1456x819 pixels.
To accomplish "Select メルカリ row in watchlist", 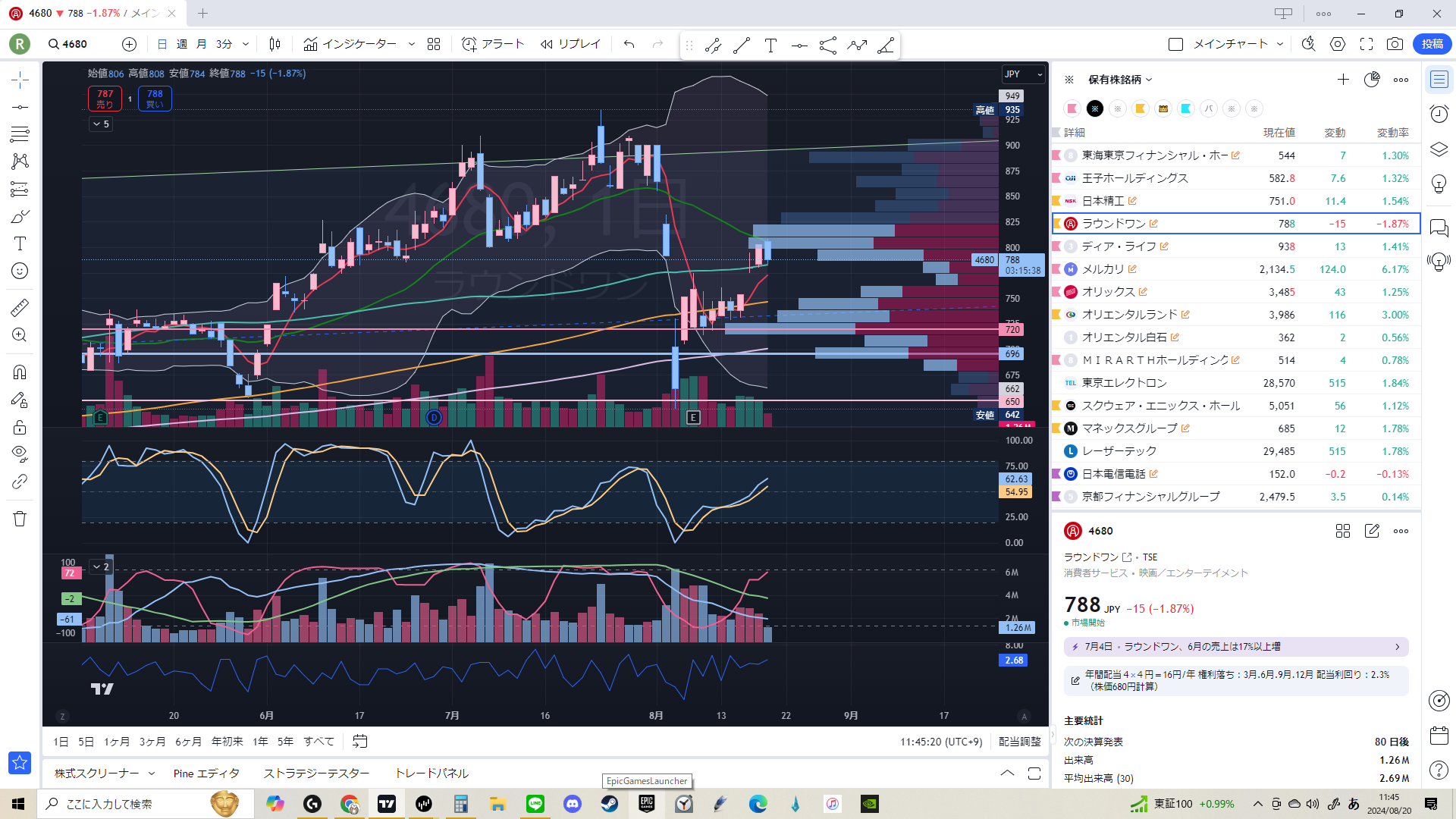I will point(1103,269).
